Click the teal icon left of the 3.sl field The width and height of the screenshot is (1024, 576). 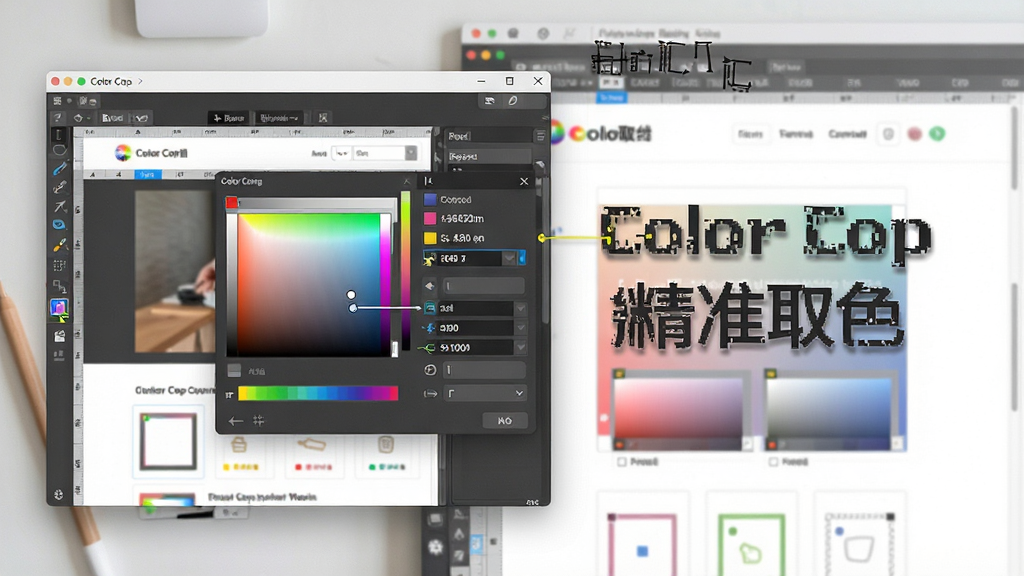coord(430,308)
